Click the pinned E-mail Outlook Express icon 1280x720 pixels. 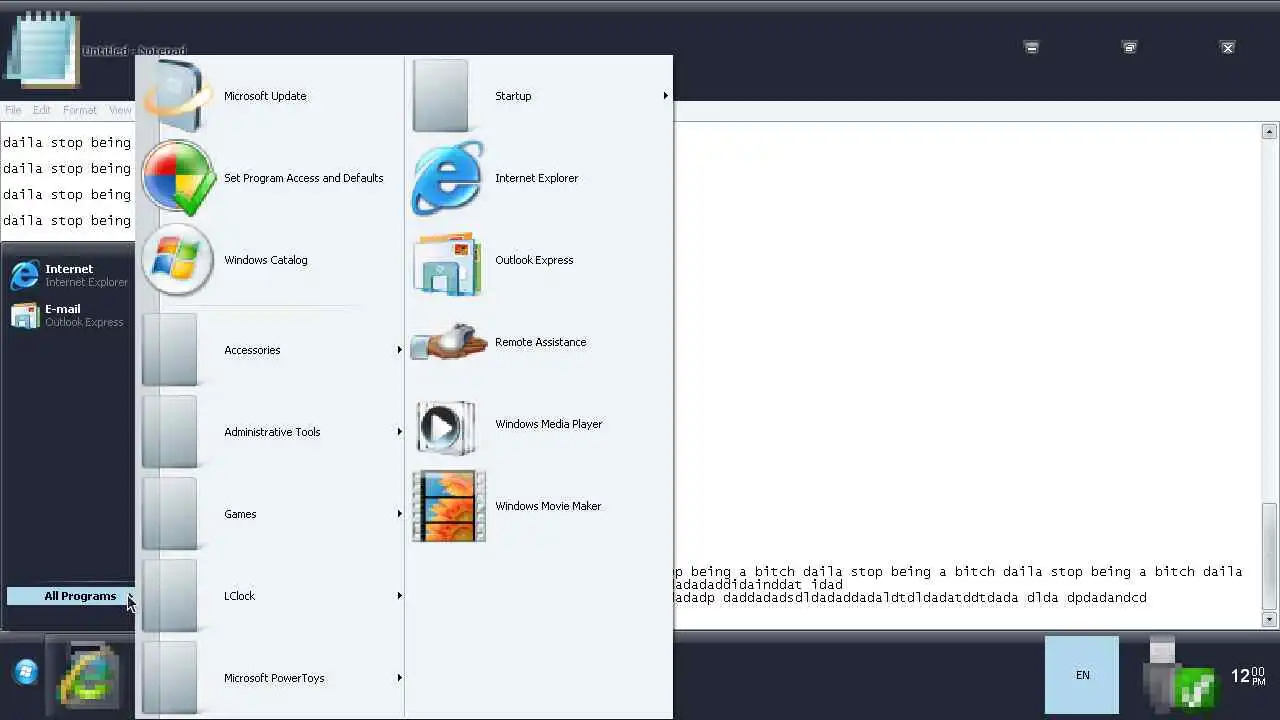pos(24,315)
